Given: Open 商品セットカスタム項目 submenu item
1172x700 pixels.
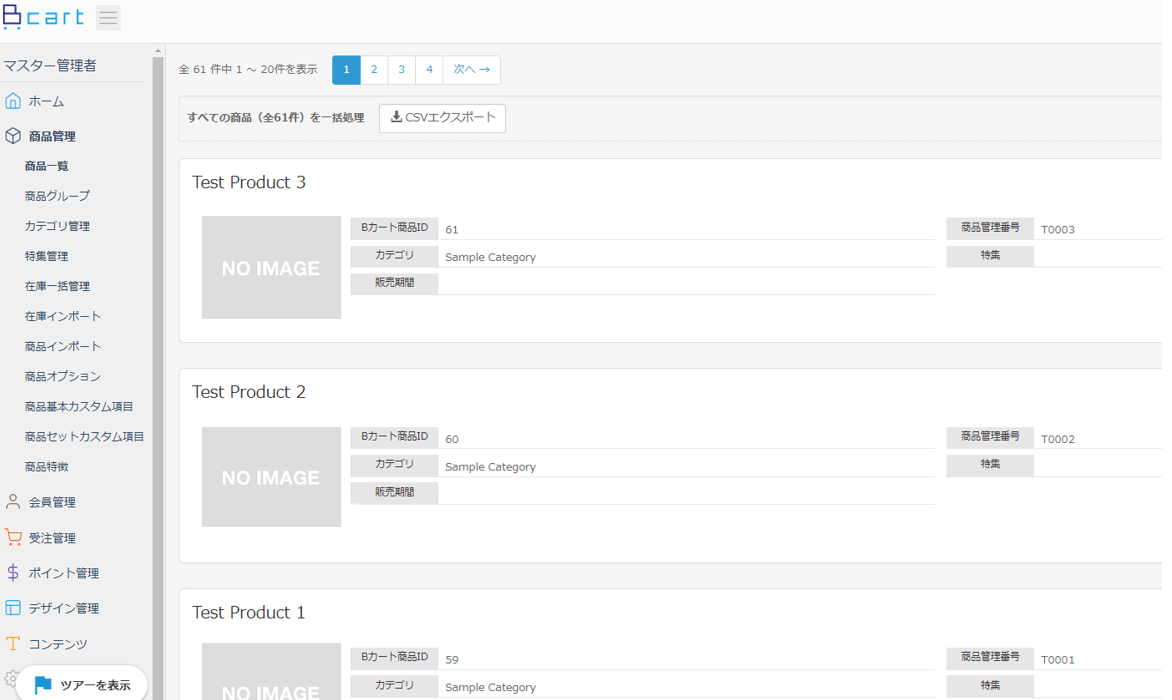Looking at the screenshot, I should tap(84, 436).
